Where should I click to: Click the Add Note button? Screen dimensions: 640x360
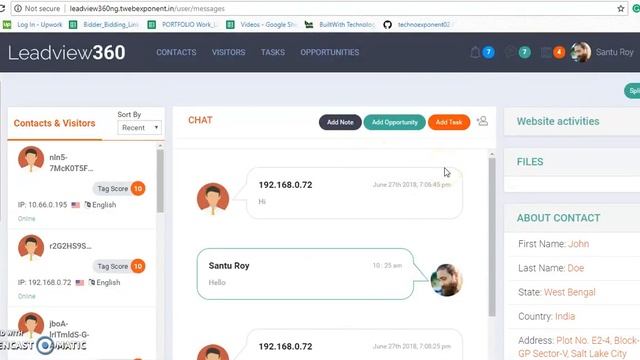pyautogui.click(x=340, y=122)
